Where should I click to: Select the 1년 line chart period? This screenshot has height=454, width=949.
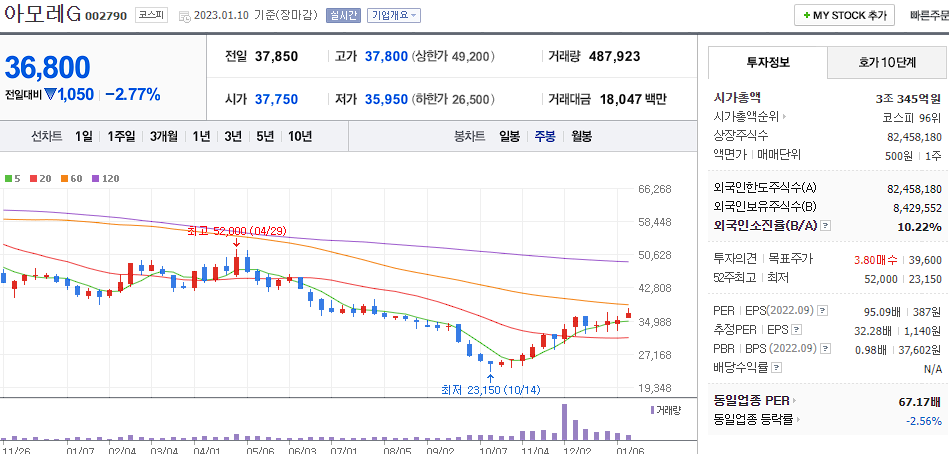click(202, 136)
